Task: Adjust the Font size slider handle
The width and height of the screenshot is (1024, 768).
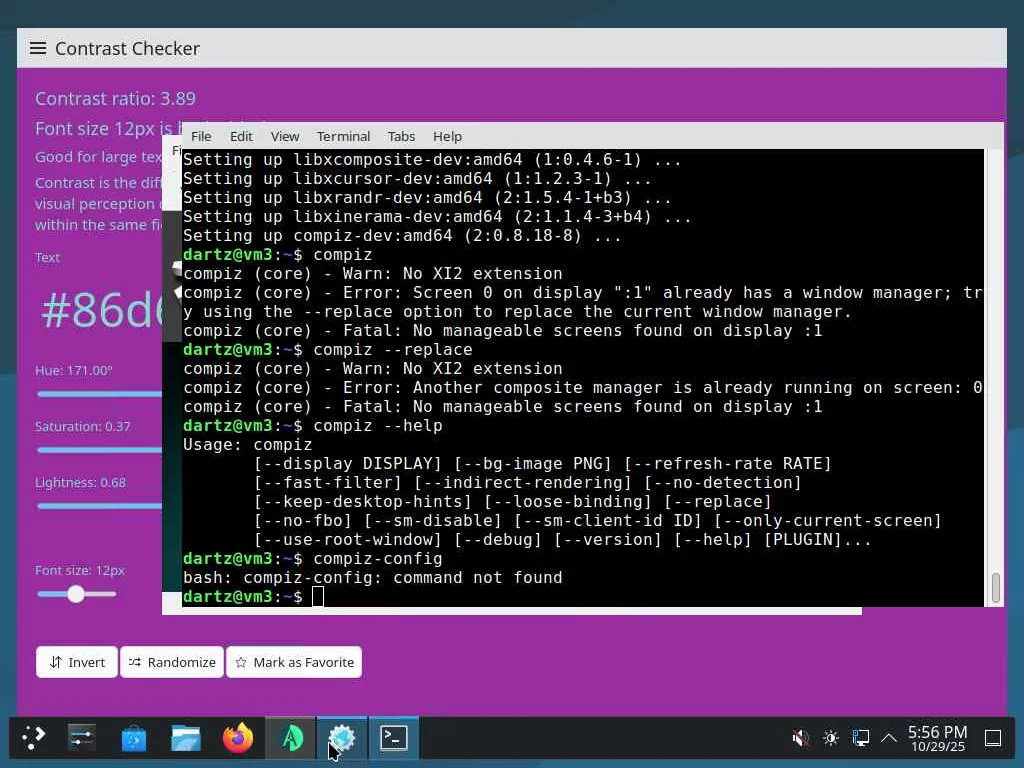Action: 76,594
